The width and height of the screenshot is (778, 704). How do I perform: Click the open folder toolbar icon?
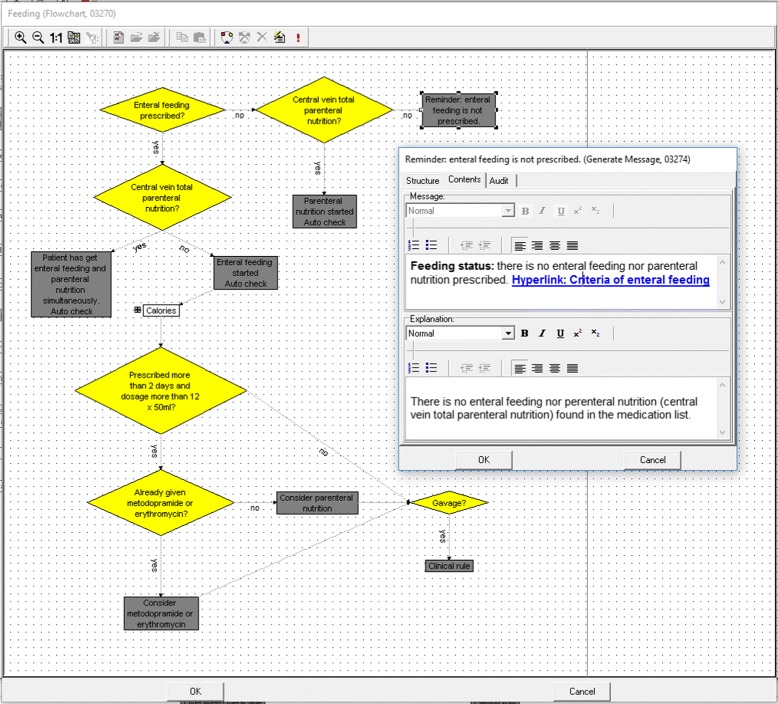tap(136, 37)
